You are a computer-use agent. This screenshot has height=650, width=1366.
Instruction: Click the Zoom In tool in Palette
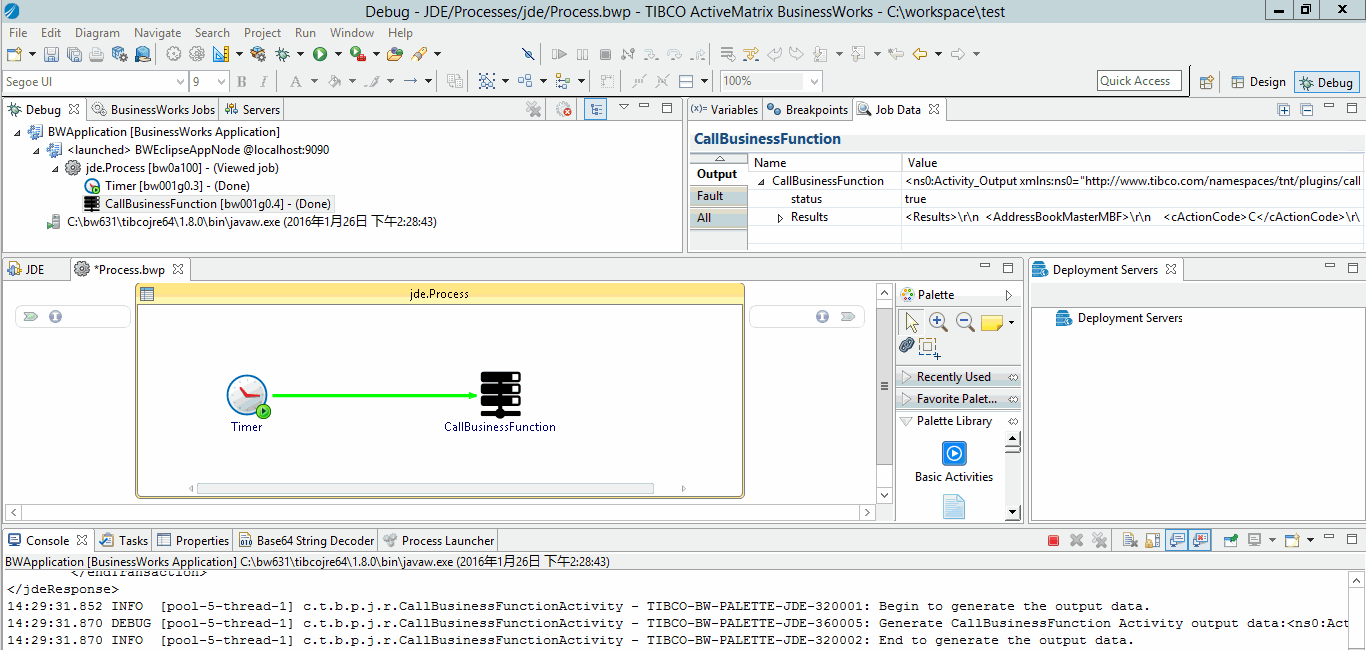click(938, 322)
